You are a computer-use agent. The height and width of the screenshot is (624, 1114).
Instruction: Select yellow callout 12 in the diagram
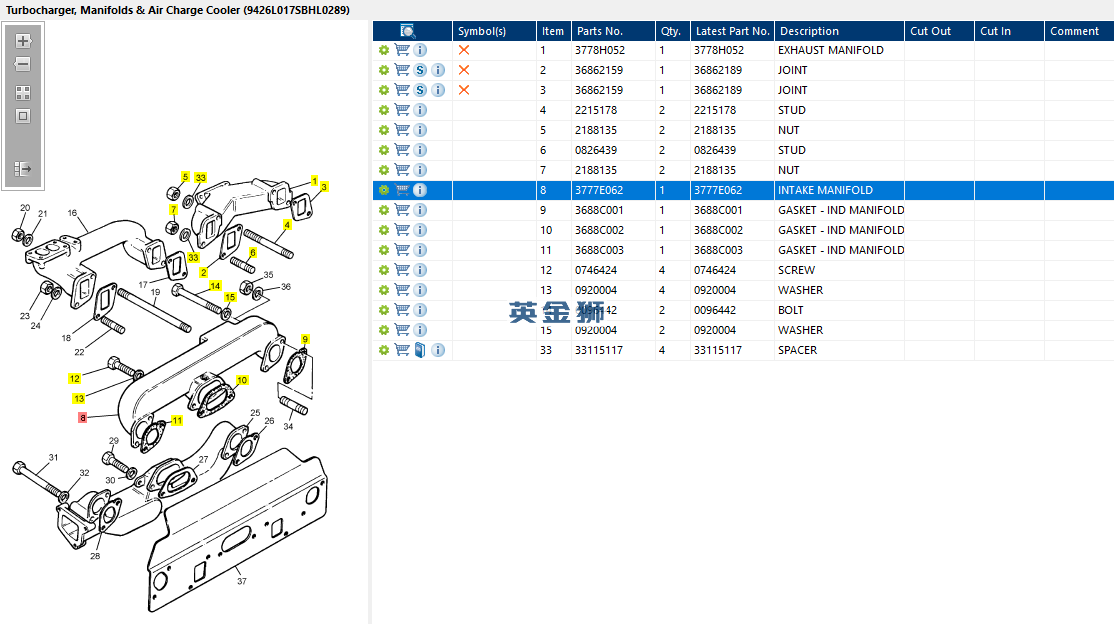point(75,379)
